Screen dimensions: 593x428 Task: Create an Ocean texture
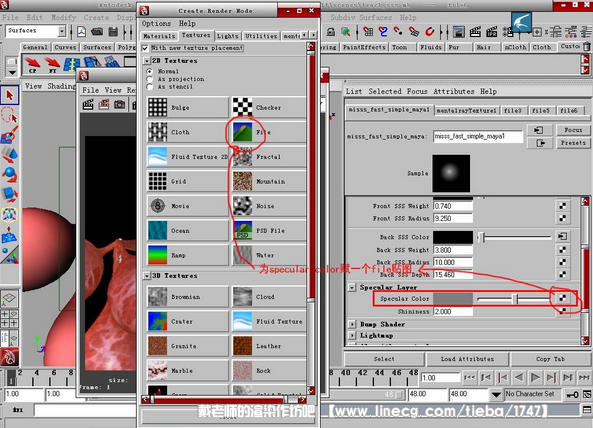pos(188,231)
